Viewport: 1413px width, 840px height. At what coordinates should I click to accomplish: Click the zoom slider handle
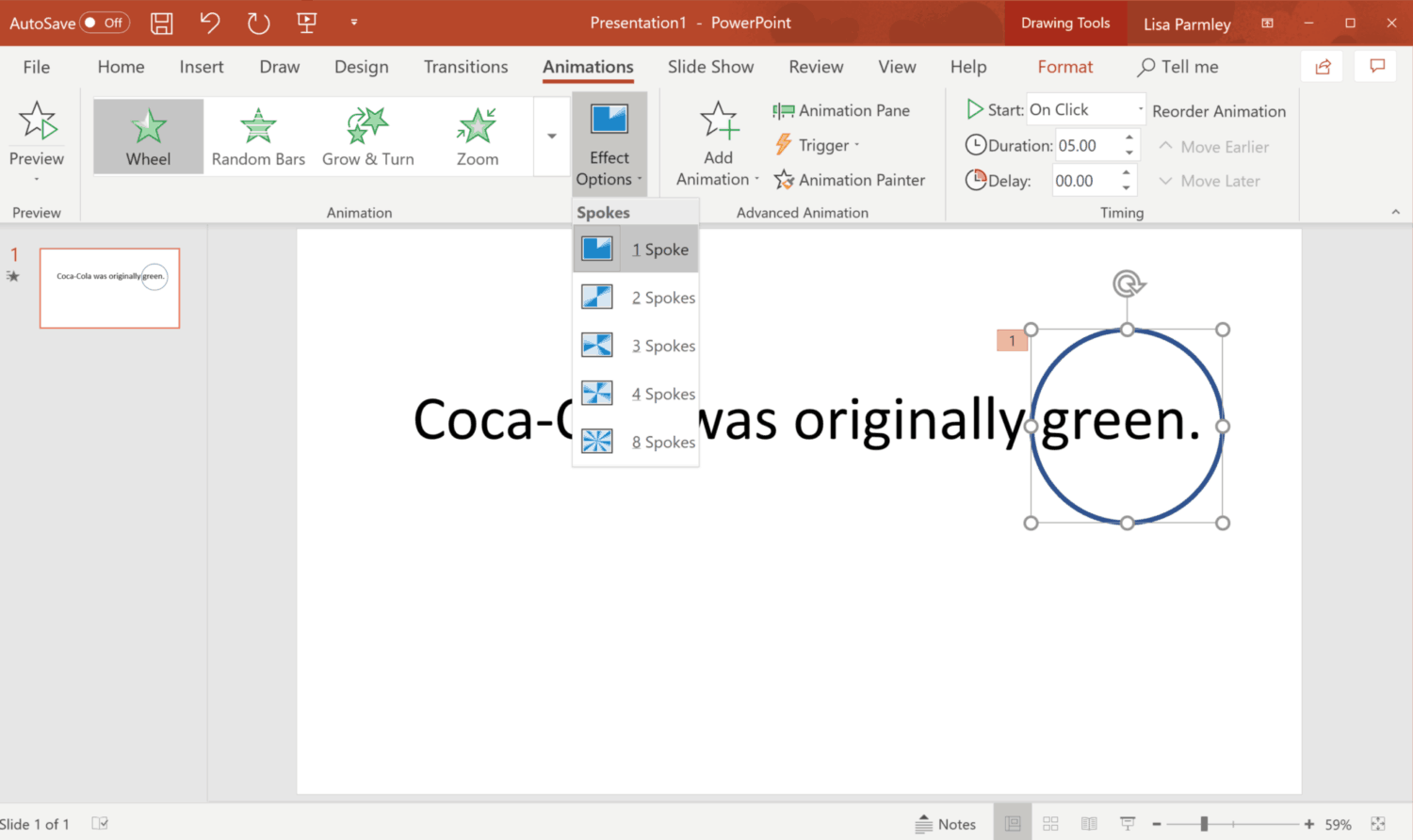(x=1204, y=824)
